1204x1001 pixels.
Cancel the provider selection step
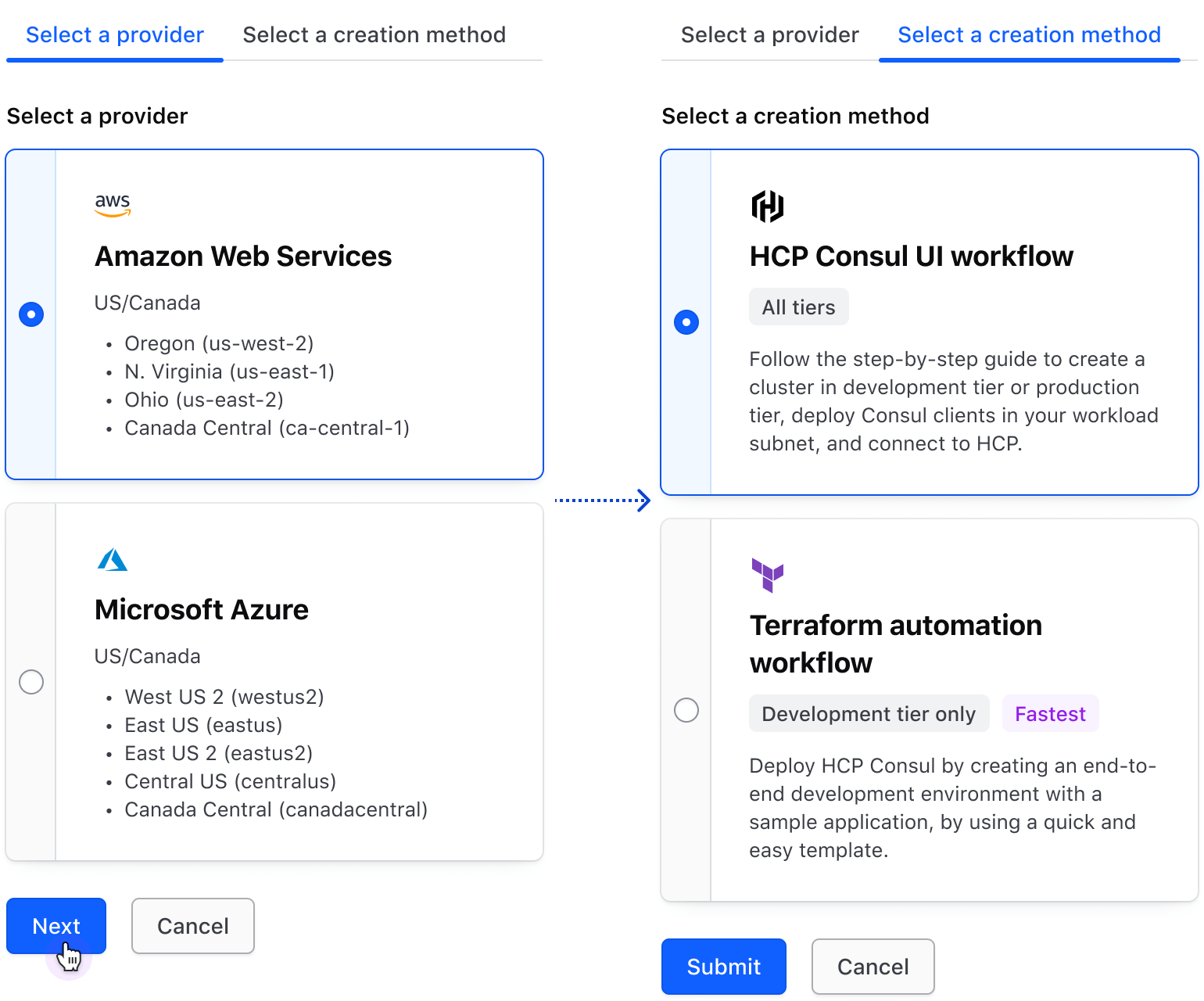click(x=193, y=926)
